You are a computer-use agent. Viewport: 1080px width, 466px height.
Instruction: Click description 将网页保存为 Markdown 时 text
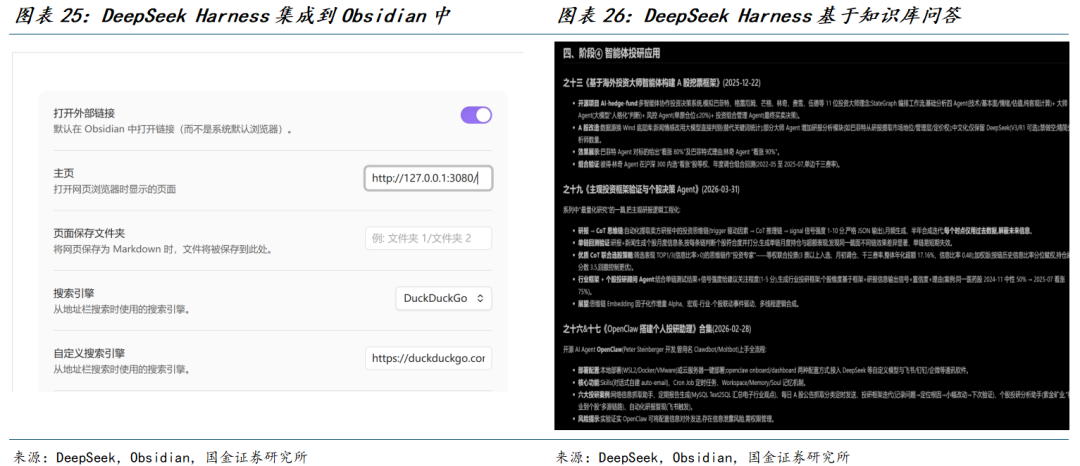pyautogui.click(x=163, y=248)
